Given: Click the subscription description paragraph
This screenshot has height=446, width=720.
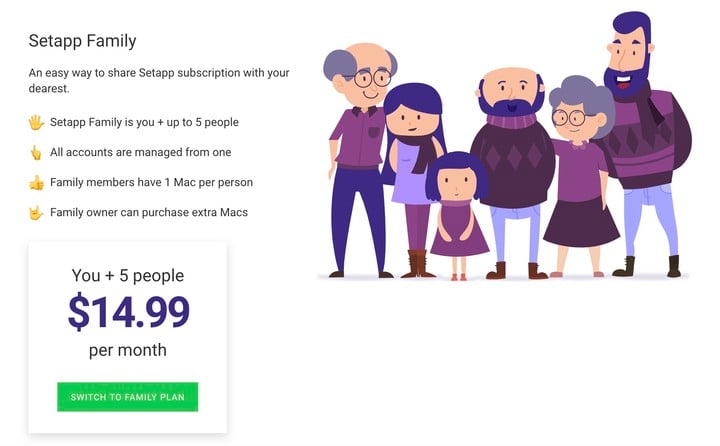Looking at the screenshot, I should click(159, 80).
